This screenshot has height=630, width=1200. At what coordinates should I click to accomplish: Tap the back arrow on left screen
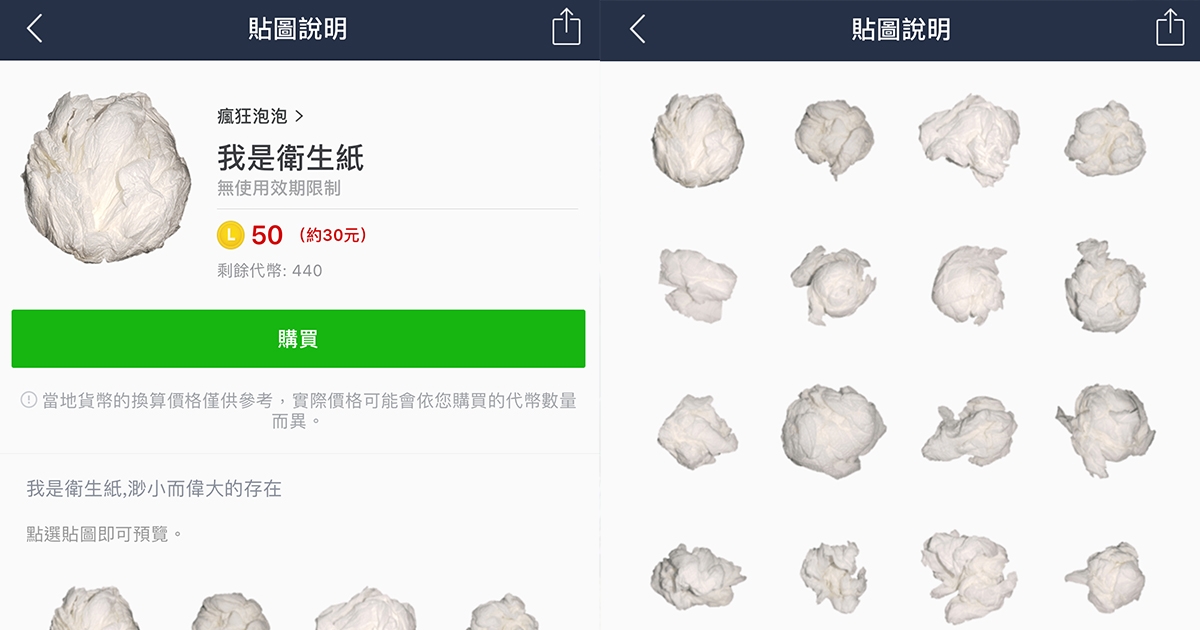(34, 29)
